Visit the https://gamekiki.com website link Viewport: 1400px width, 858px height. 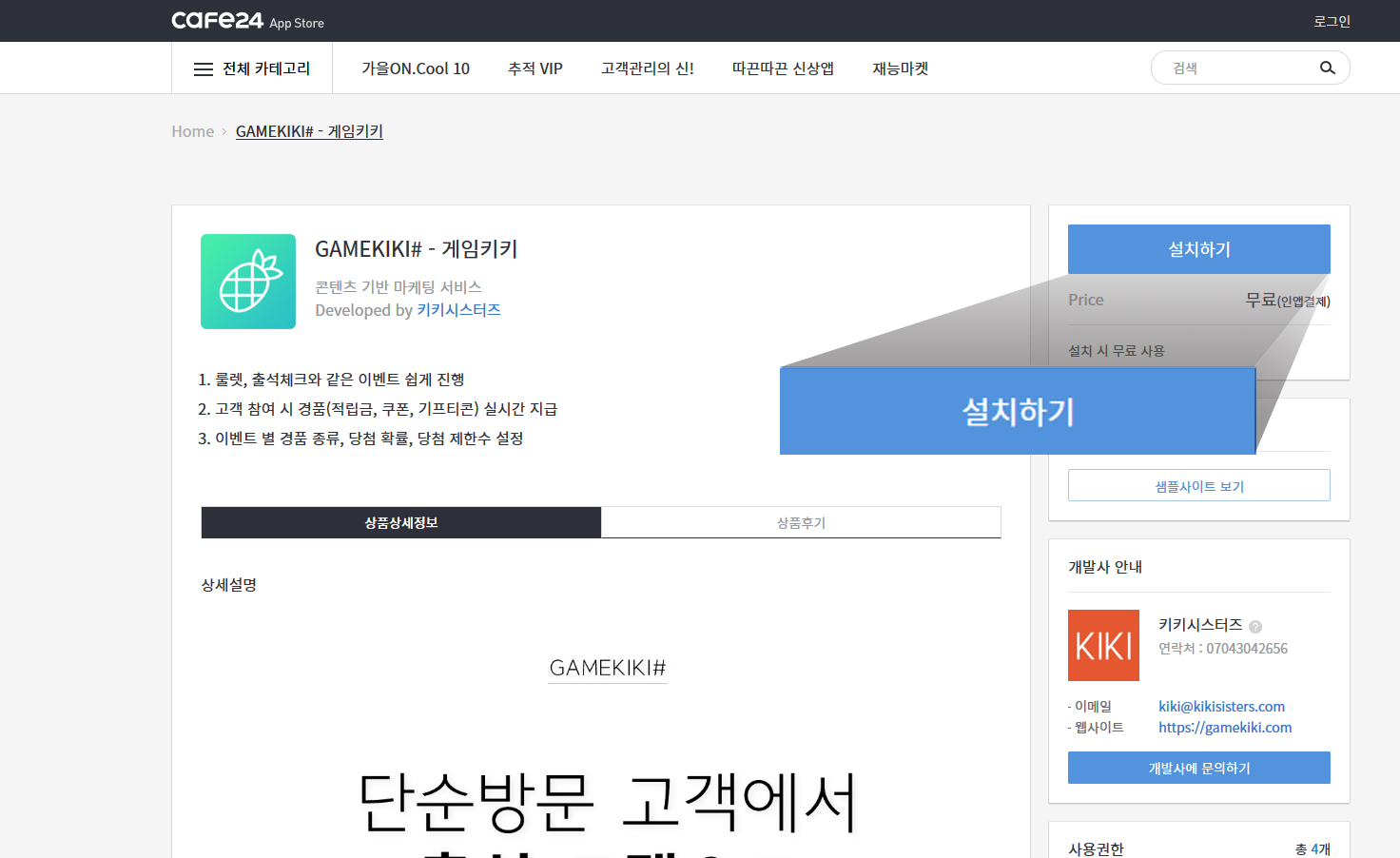[1225, 727]
